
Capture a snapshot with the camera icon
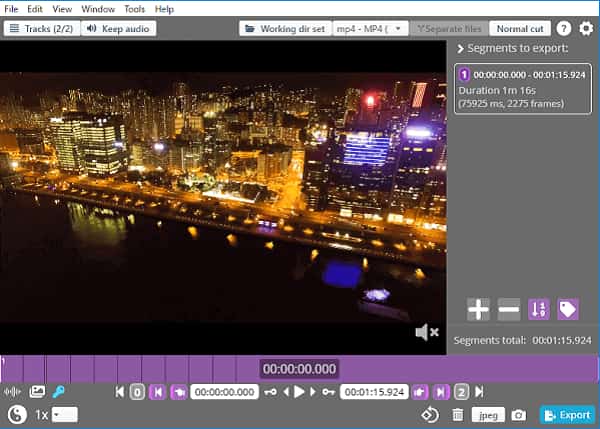(518, 414)
